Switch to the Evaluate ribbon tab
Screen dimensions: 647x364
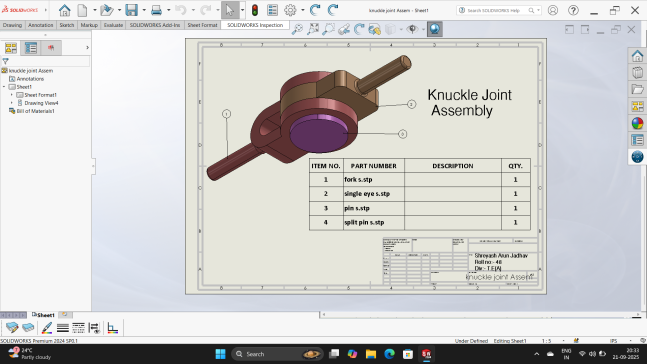point(113,25)
